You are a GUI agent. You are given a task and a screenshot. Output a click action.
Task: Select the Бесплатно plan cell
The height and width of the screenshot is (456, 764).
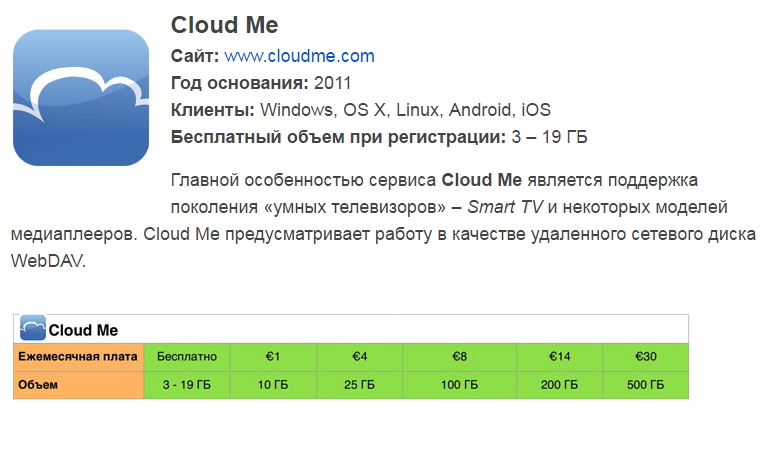[187, 357]
